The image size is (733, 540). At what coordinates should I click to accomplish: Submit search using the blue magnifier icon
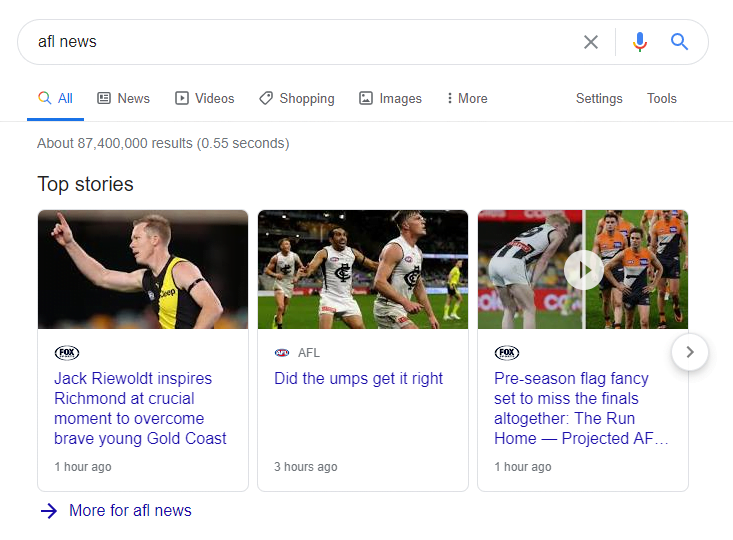679,42
